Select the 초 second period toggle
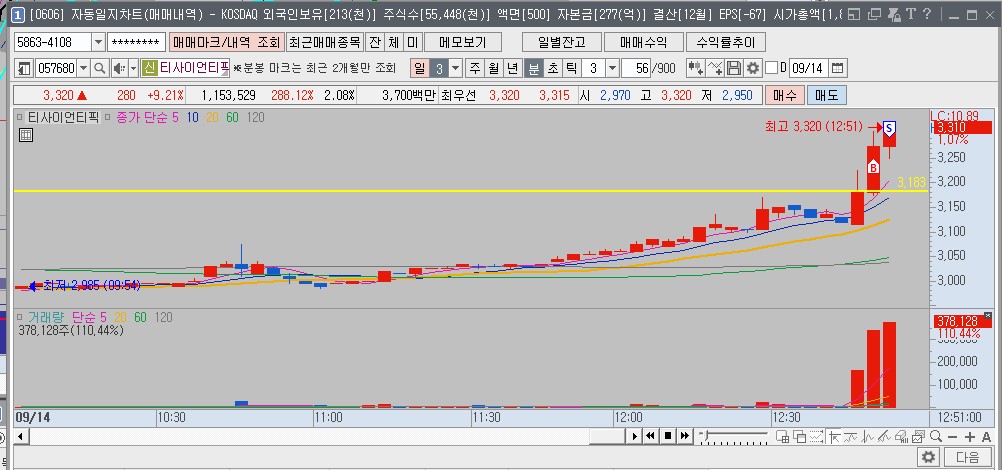Screen dimensions: 1002x470 tap(553, 68)
